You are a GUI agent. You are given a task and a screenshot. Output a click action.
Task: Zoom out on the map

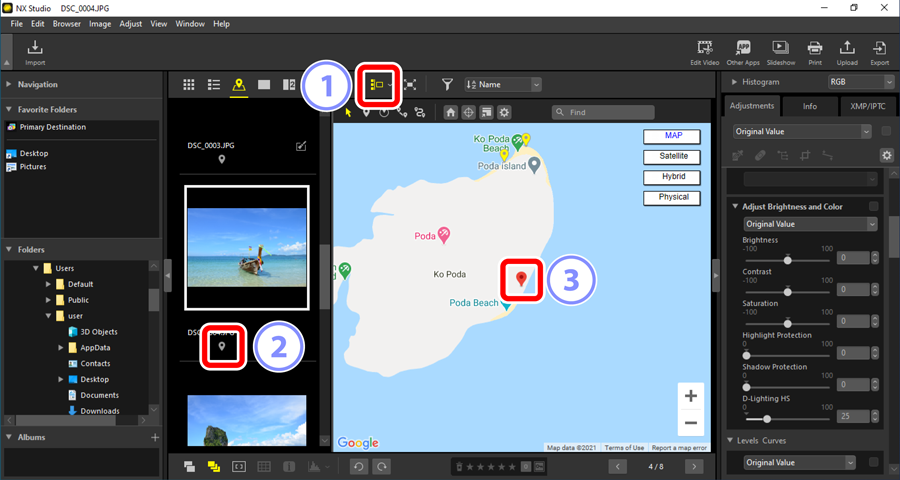coord(691,423)
